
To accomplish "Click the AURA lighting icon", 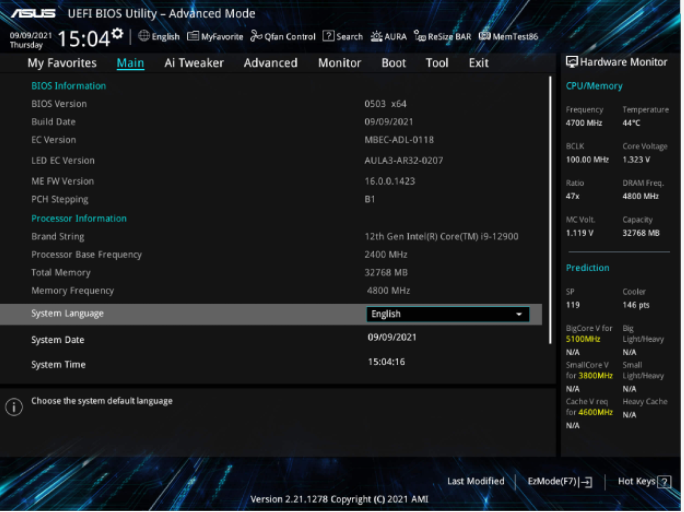I will 376,36.
